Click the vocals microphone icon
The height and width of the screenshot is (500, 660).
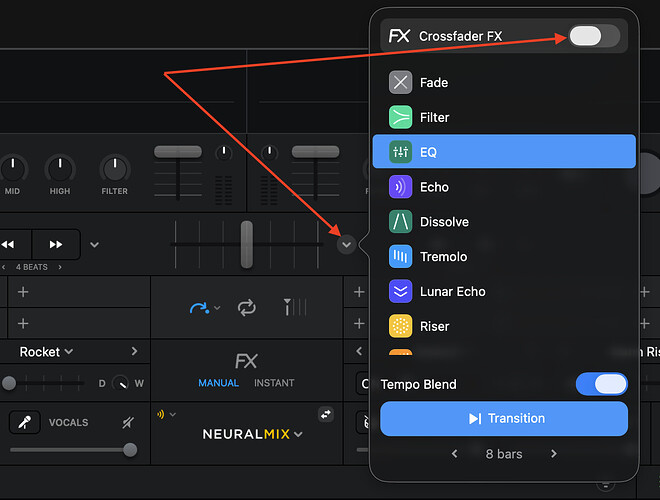(x=25, y=422)
